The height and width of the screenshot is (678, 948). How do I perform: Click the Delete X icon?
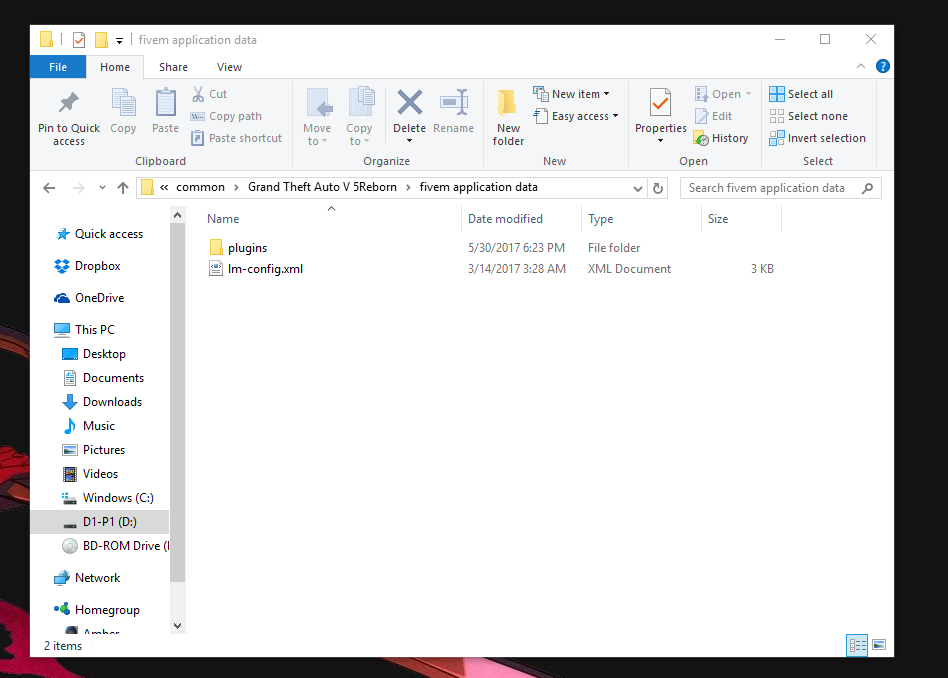coord(409,102)
